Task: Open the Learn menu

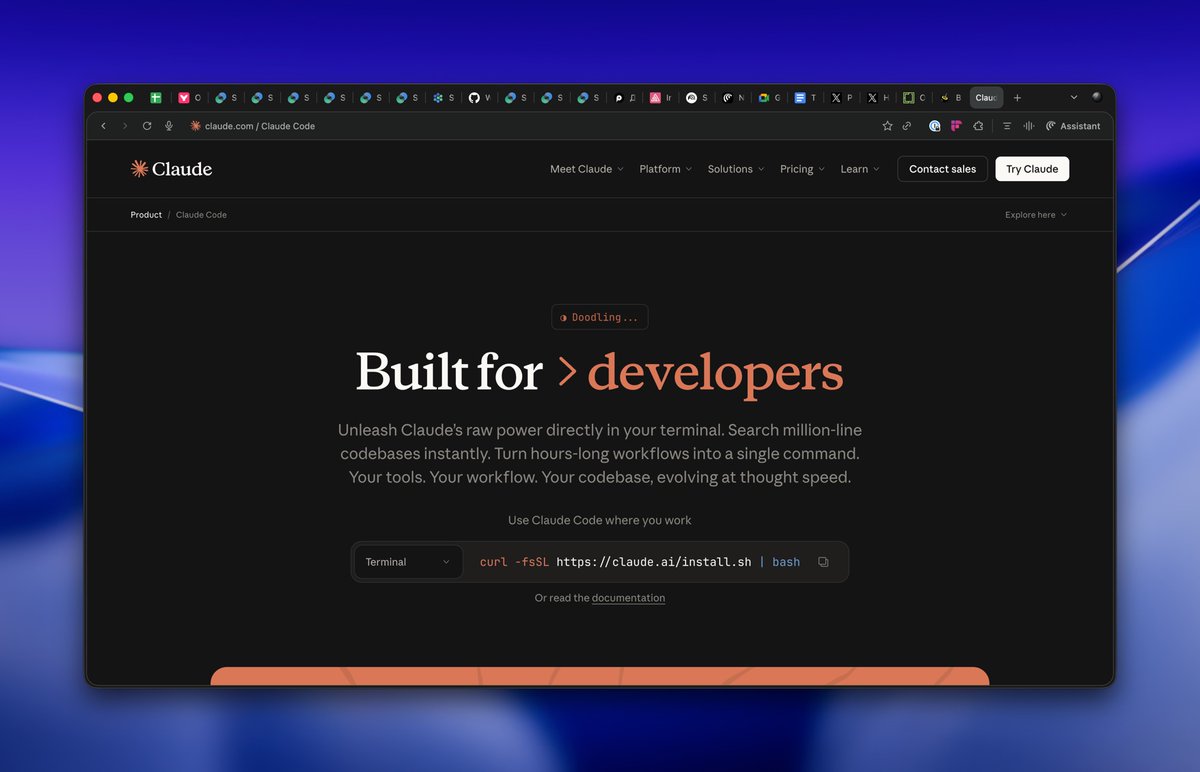Action: (860, 169)
